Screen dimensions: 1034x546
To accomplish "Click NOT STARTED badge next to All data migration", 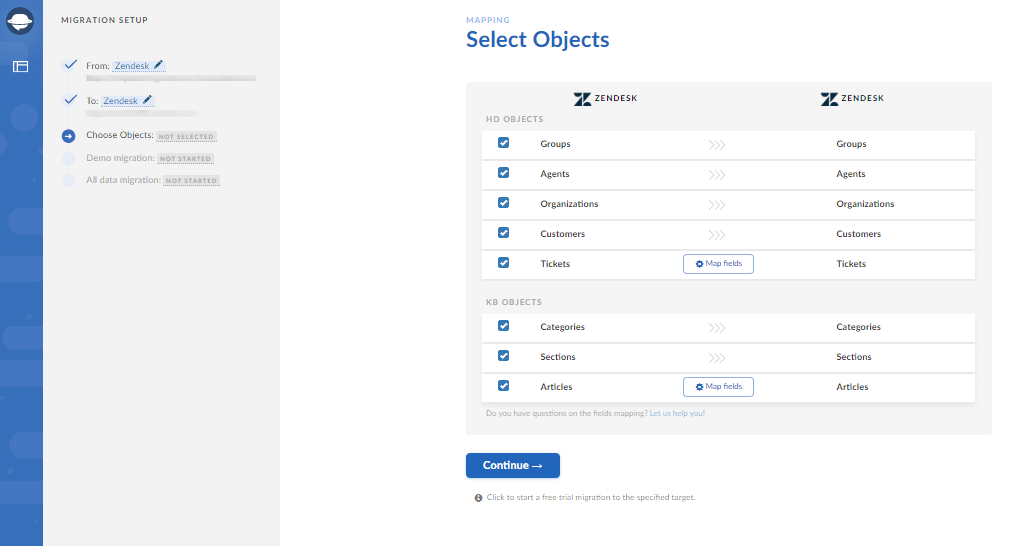I will click(191, 181).
